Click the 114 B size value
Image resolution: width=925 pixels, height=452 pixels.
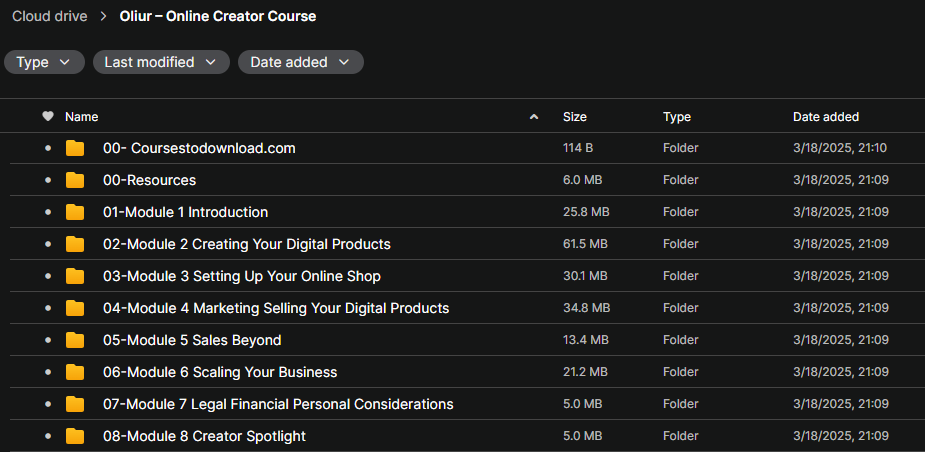[x=578, y=148]
